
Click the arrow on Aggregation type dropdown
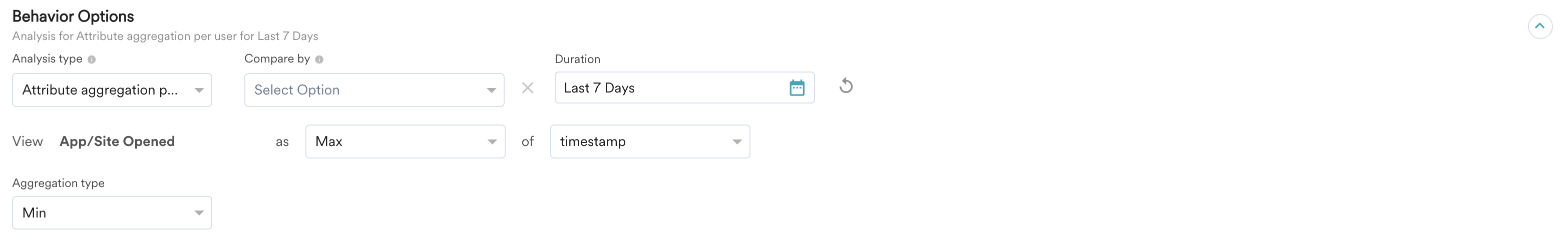coord(198,213)
